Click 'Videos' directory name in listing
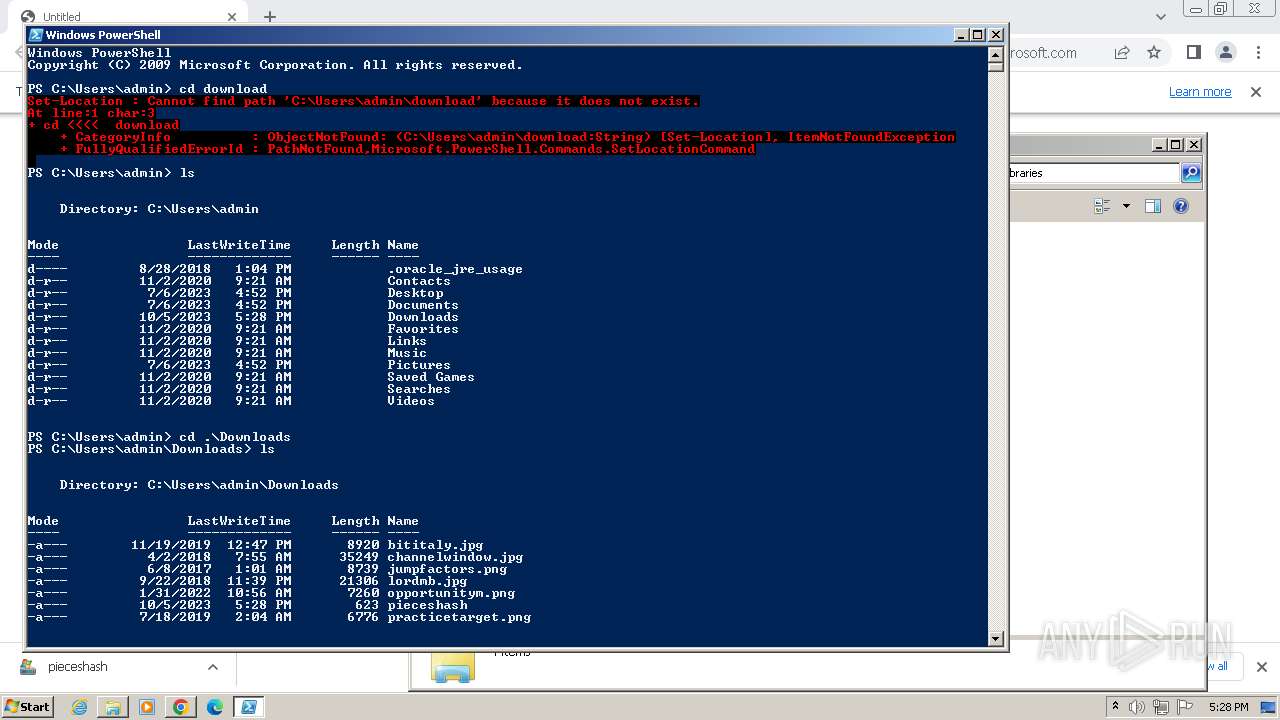This screenshot has width=1280, height=720. (411, 401)
